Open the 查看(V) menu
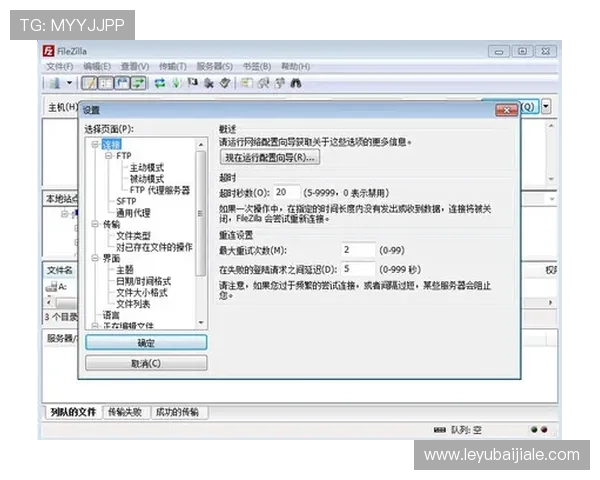 point(135,67)
